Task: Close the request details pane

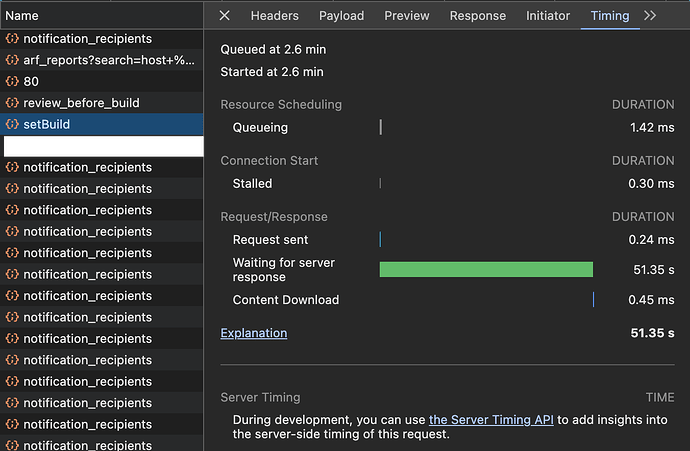Action: [224, 15]
